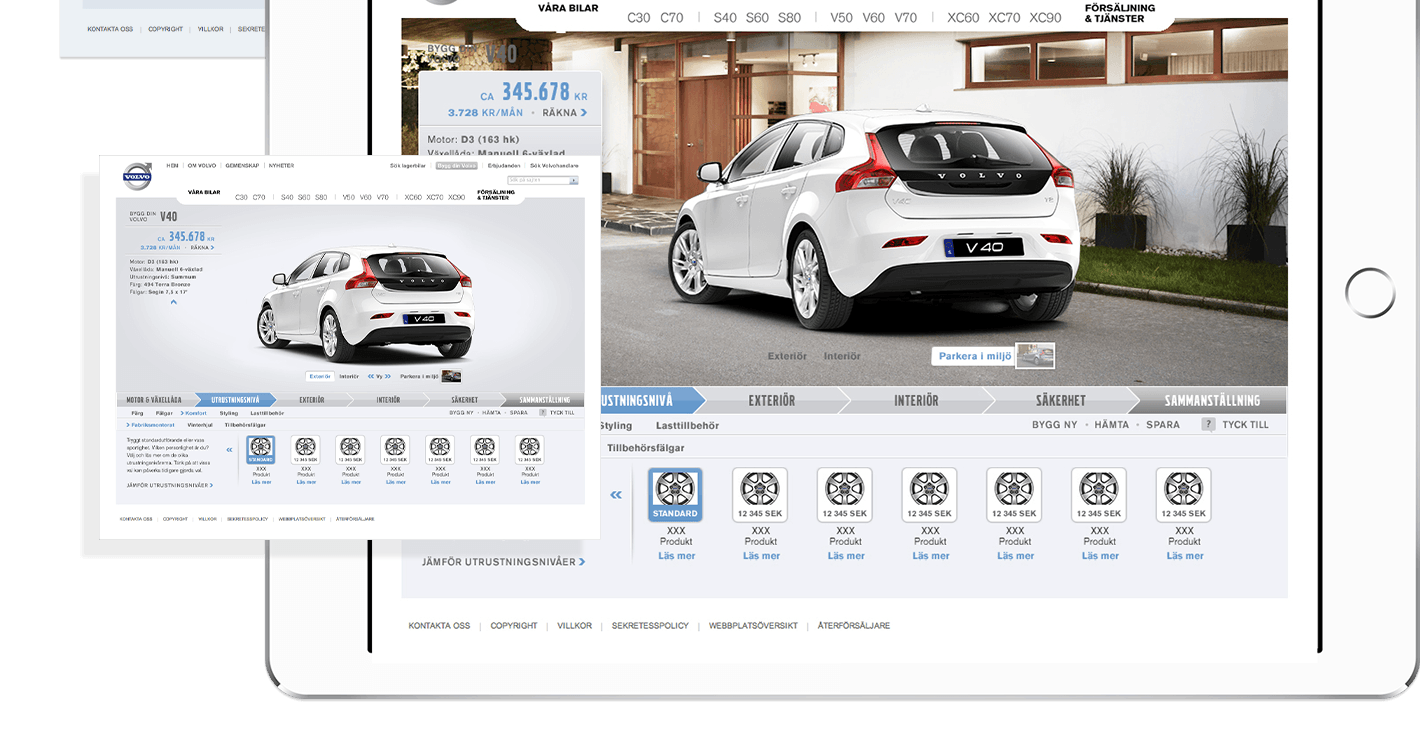
Task: Click Bygg din Volvo button in small screenshot
Action: pos(456,166)
